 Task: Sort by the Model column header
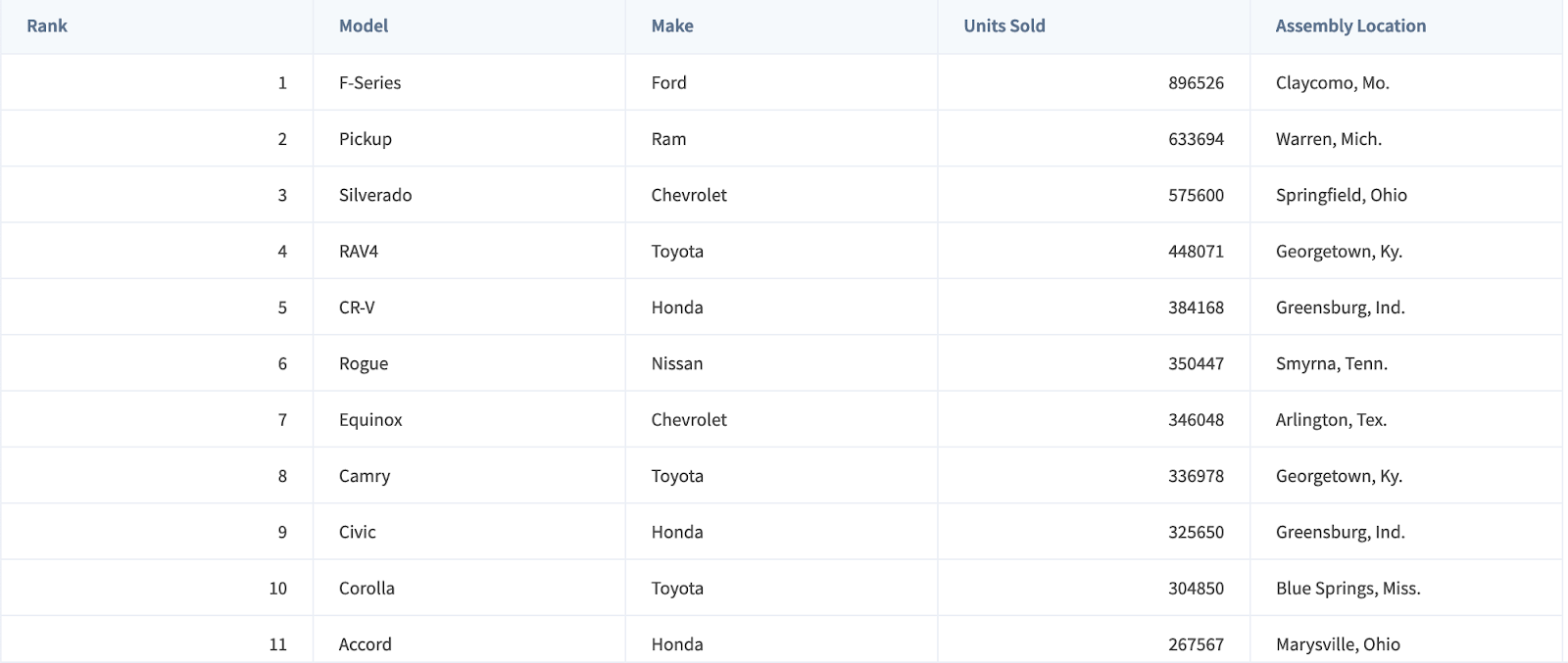[x=364, y=26]
